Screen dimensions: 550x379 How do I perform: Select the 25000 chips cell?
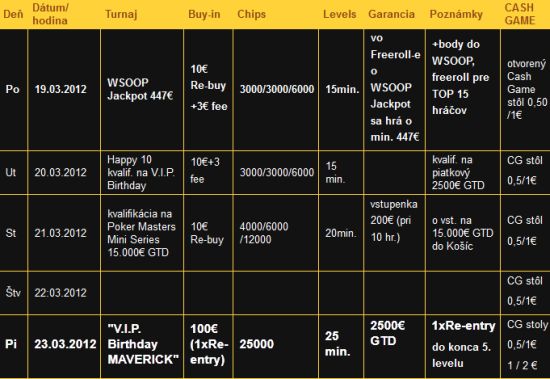click(x=276, y=346)
